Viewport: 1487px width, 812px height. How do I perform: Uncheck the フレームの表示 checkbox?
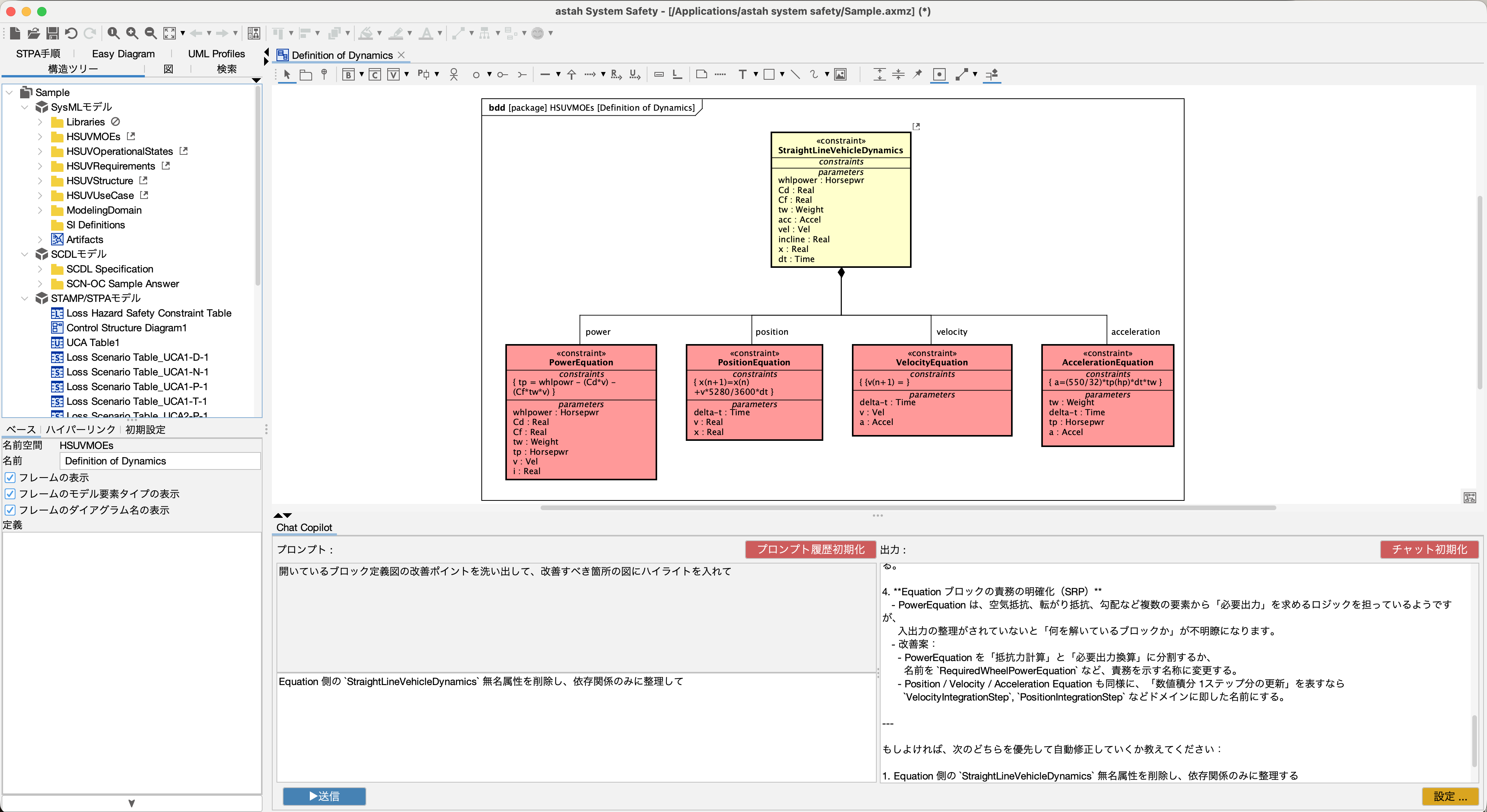pos(10,477)
